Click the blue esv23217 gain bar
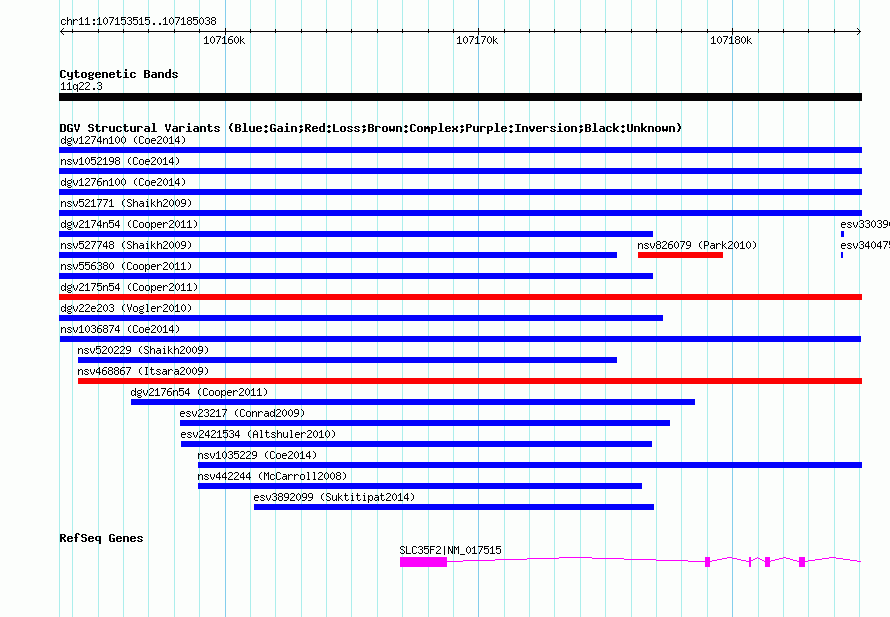Image resolution: width=890 pixels, height=617 pixels. [425, 423]
